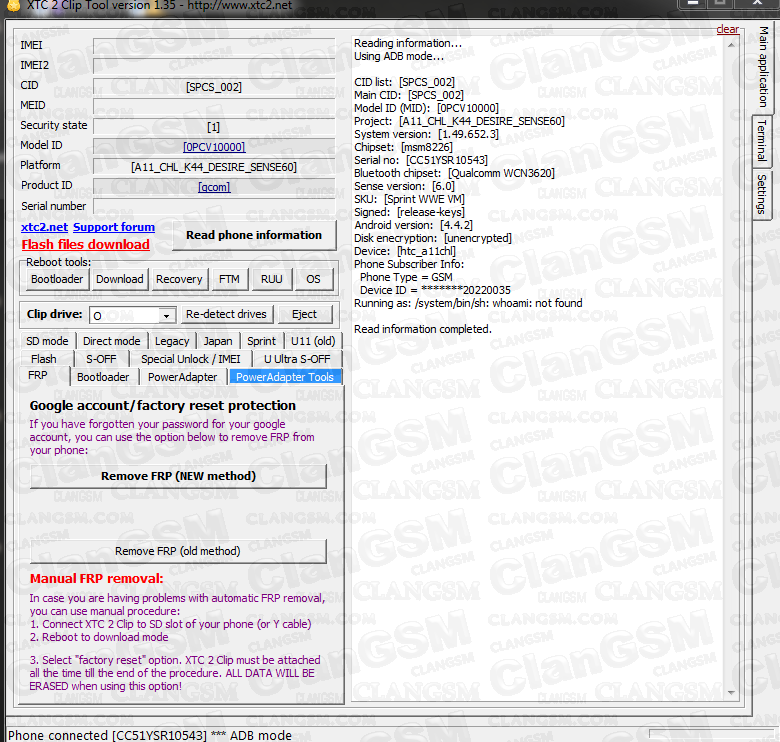The height and width of the screenshot is (742, 780).
Task: Click log scrollbar up arrow
Action: click(x=731, y=45)
